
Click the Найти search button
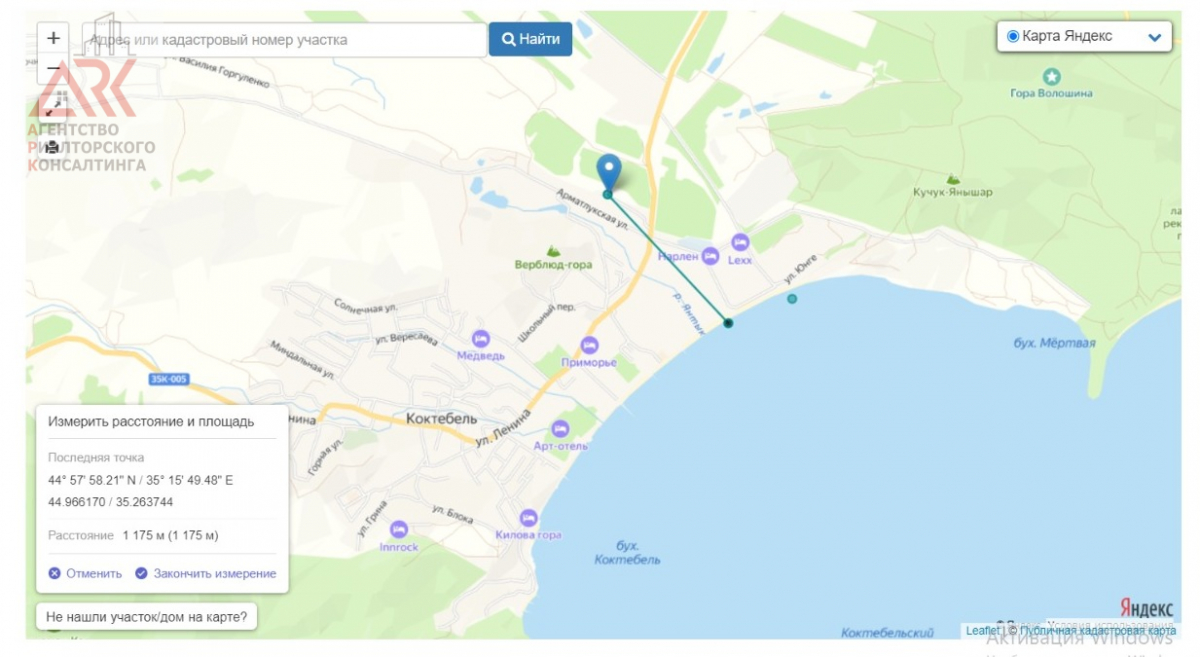(x=530, y=39)
